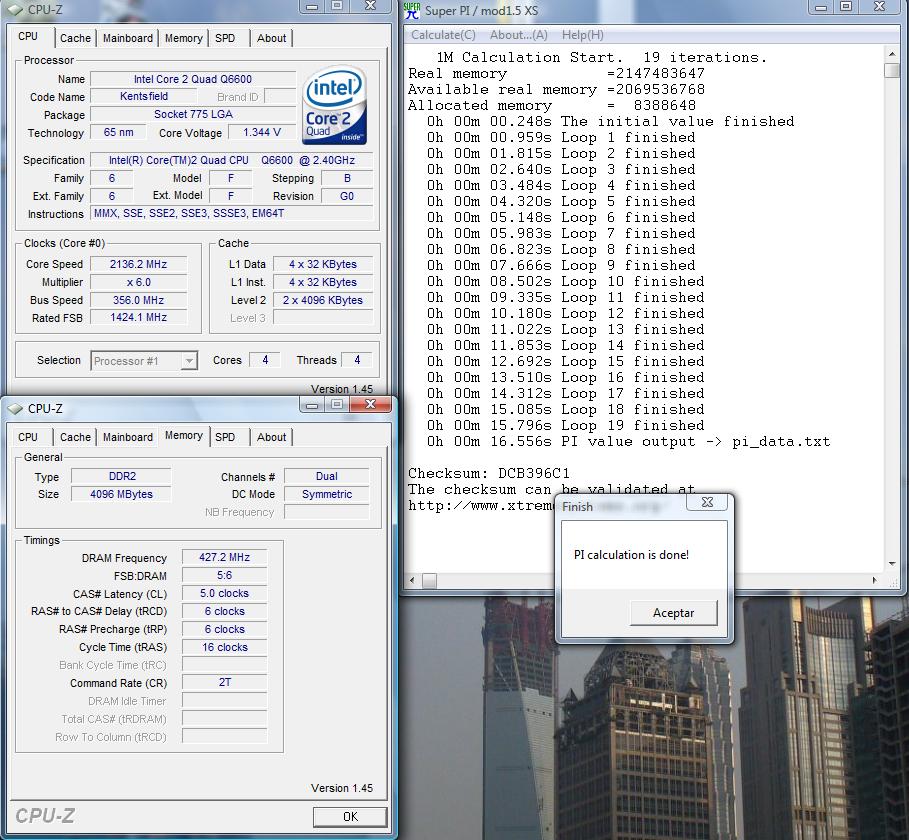This screenshot has height=840, width=909.
Task: Click the memory Type value DDR2
Action: 122,477
